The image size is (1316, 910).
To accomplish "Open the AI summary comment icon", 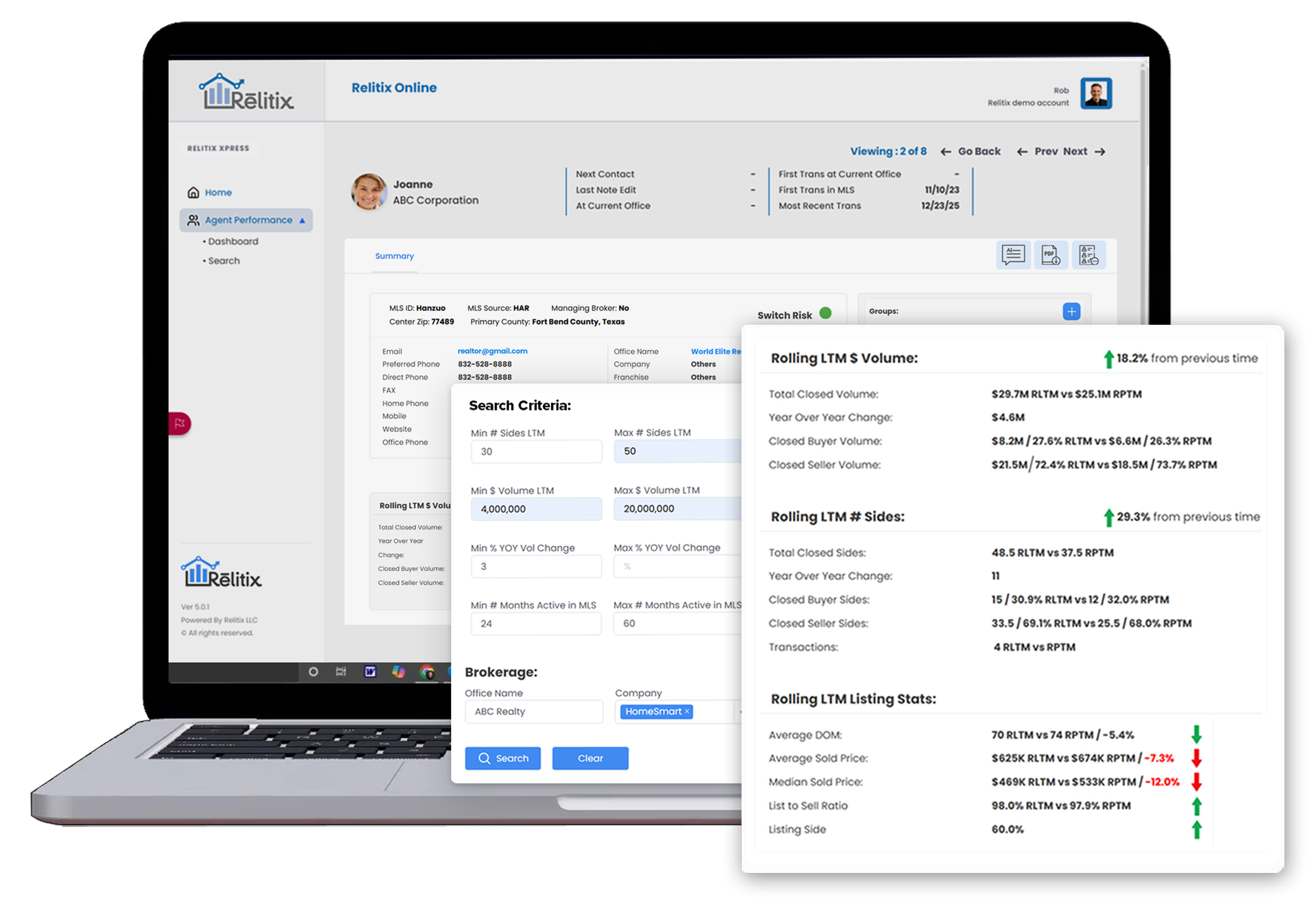I will [1014, 255].
